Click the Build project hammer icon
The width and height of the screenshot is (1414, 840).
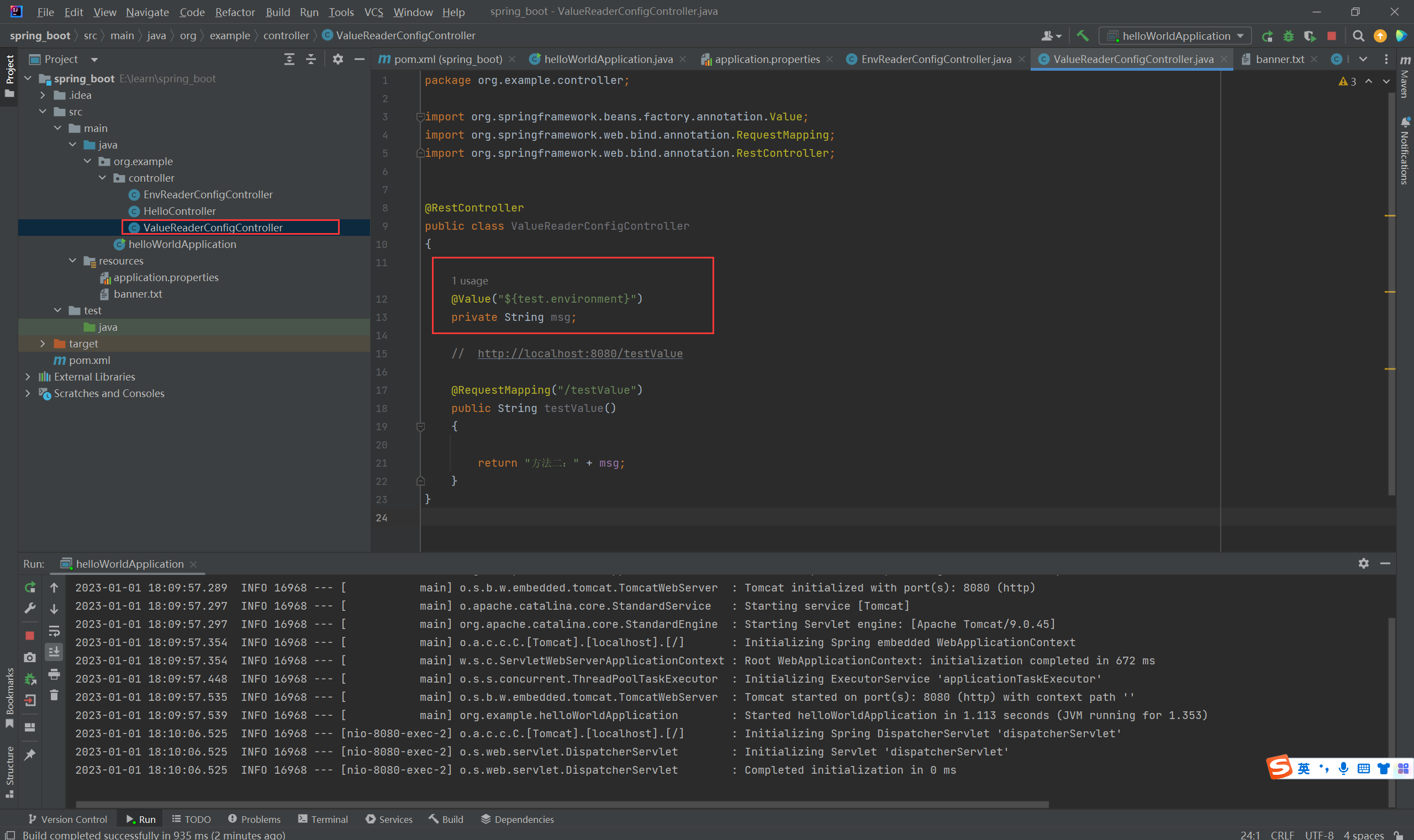point(1082,36)
